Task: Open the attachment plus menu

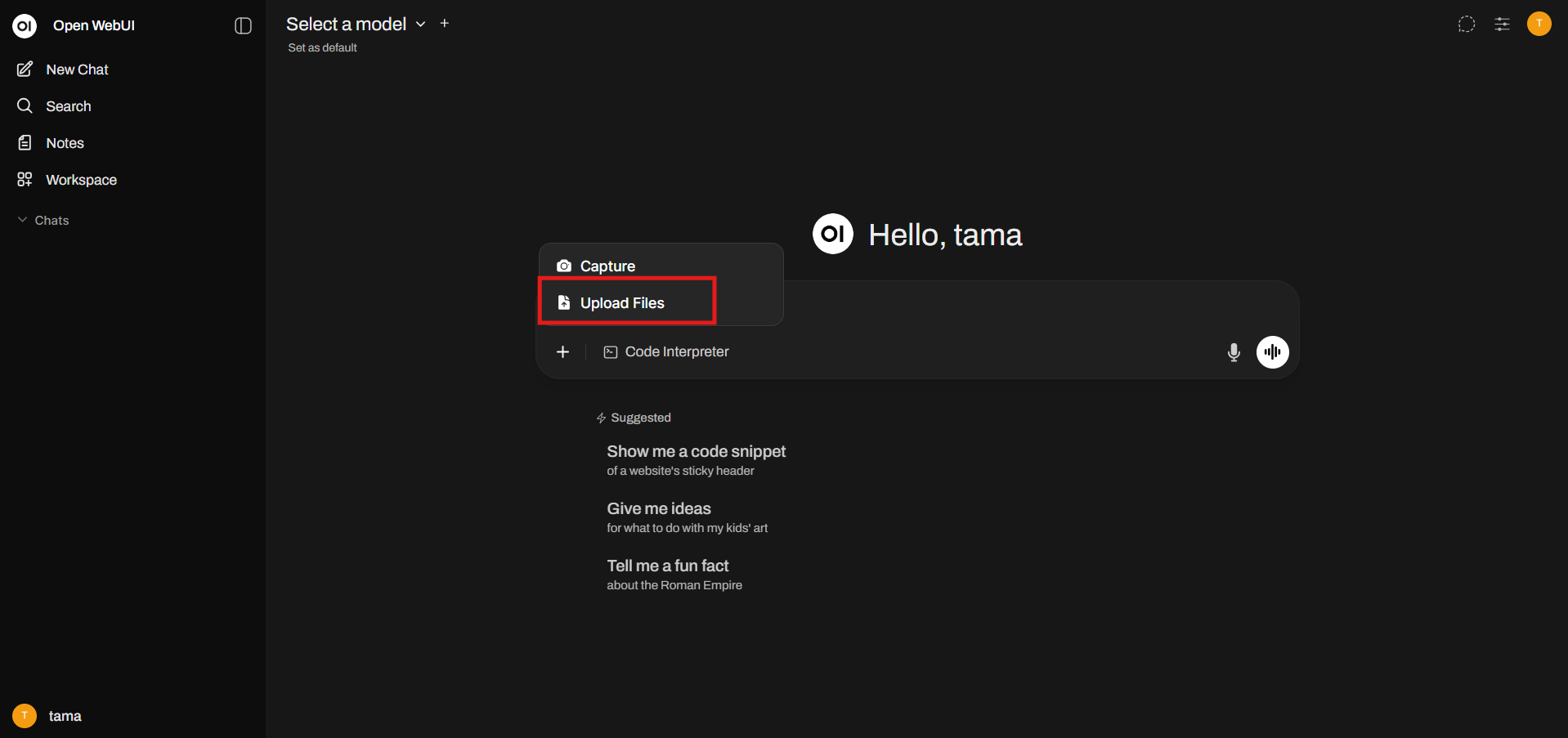Action: pyautogui.click(x=562, y=351)
